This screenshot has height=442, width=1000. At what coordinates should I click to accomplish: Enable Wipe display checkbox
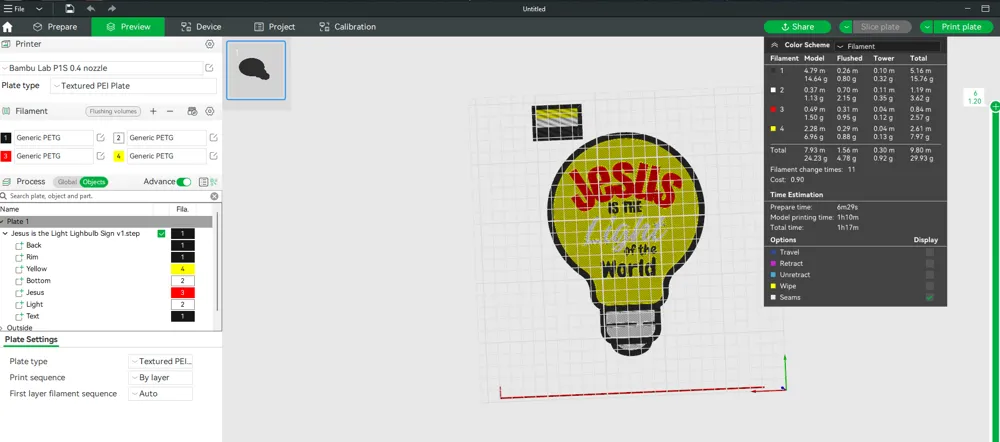tap(930, 286)
